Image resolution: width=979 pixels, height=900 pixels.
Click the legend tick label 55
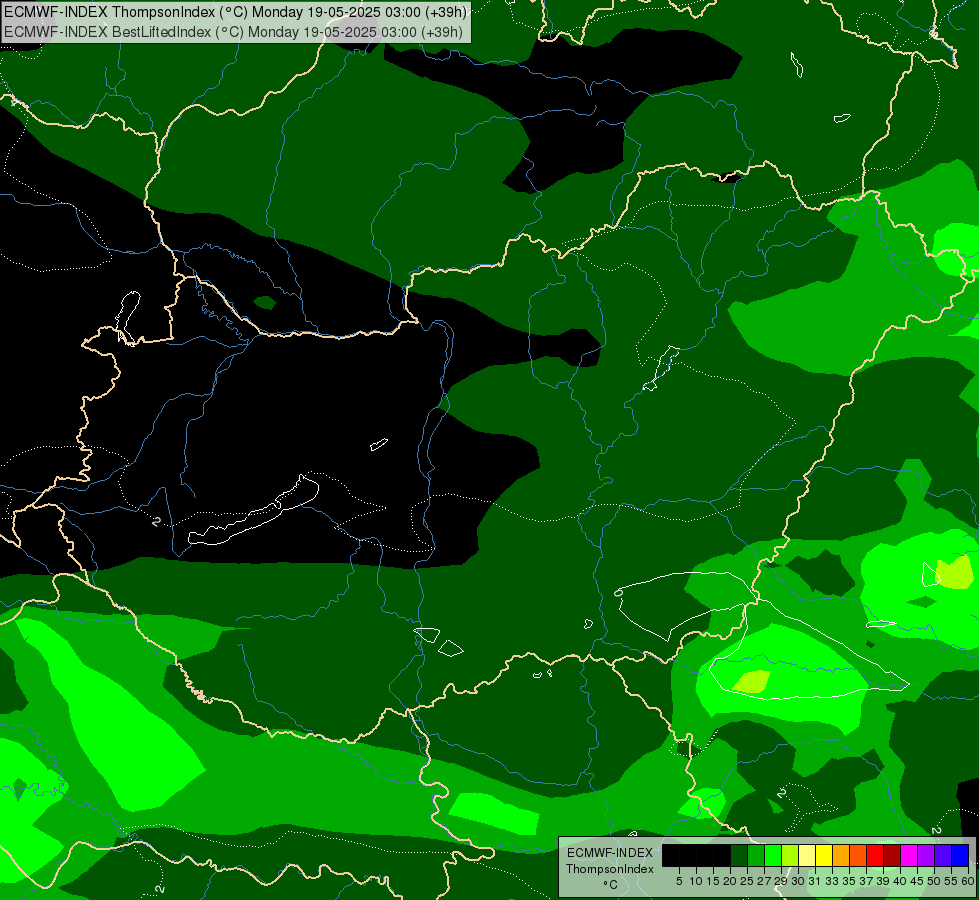tap(952, 881)
